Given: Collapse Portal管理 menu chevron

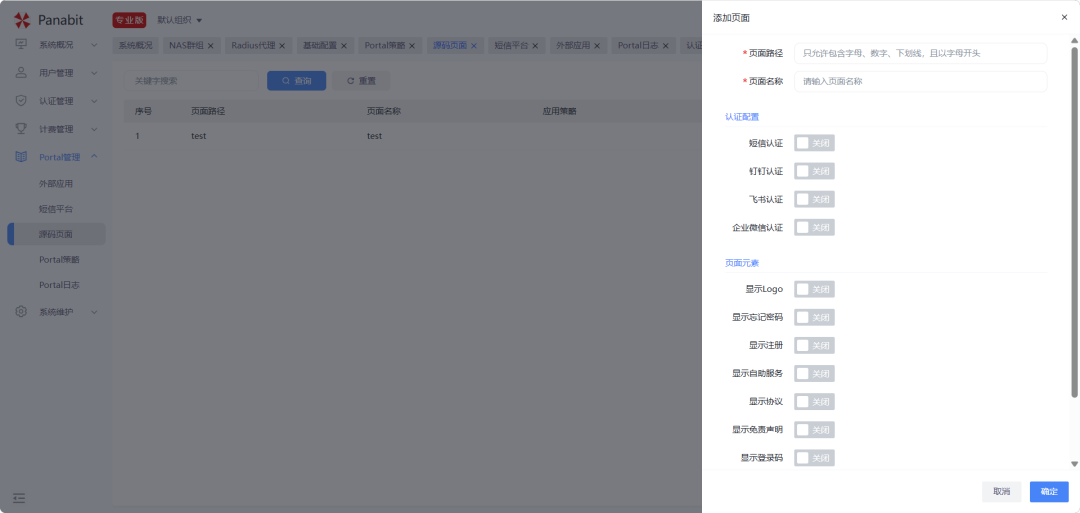Looking at the screenshot, I should [x=94, y=157].
